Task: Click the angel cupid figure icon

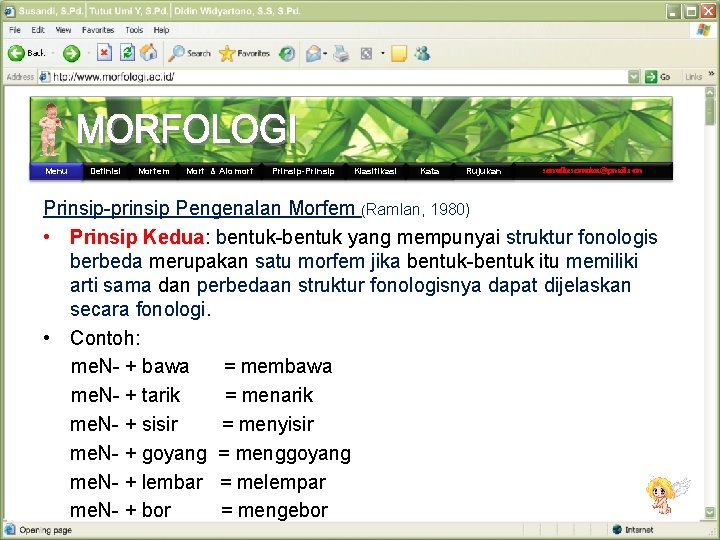Action: pos(667,495)
